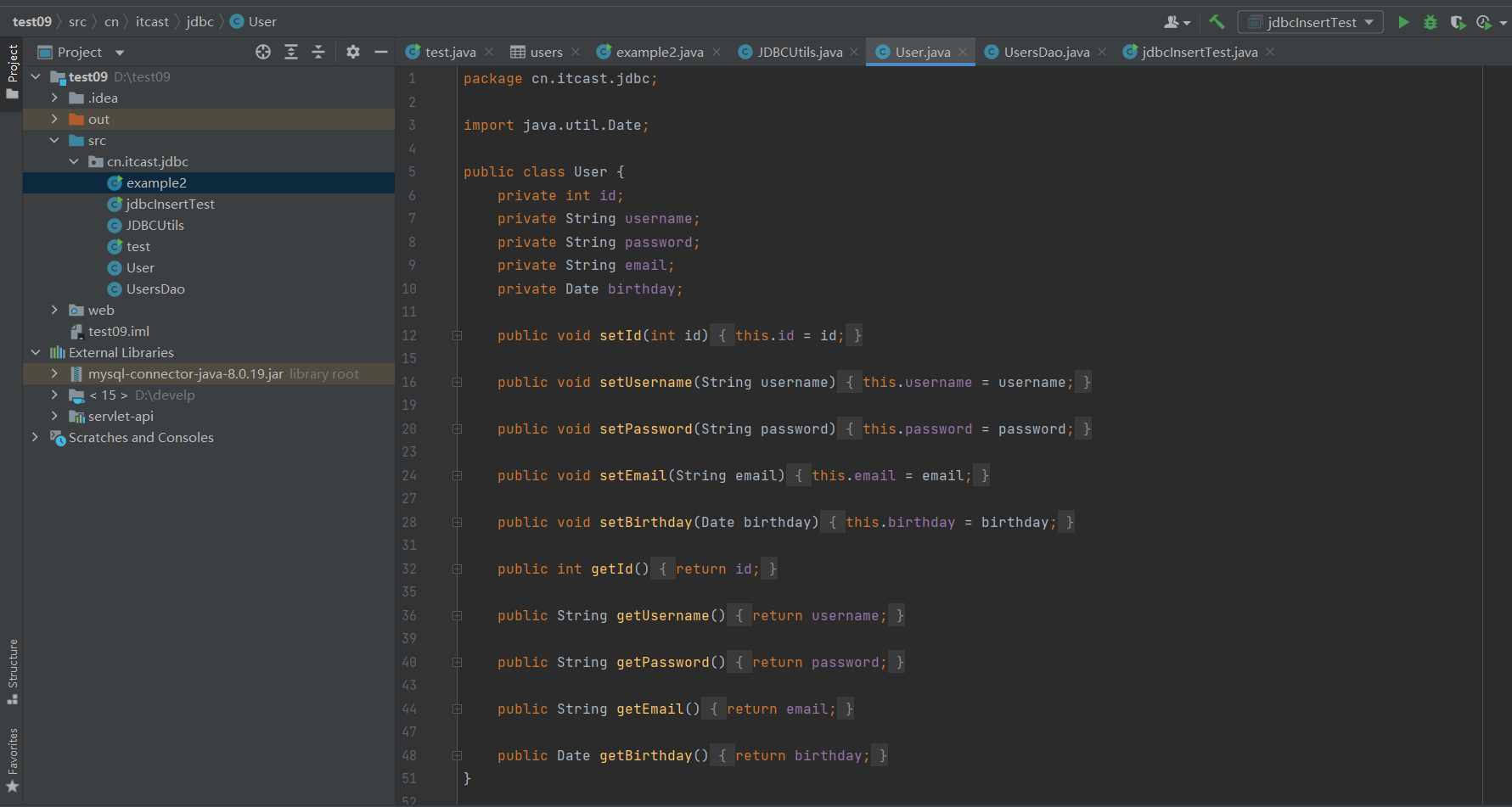Switch to the JDBCUtils.java tab

coord(800,52)
